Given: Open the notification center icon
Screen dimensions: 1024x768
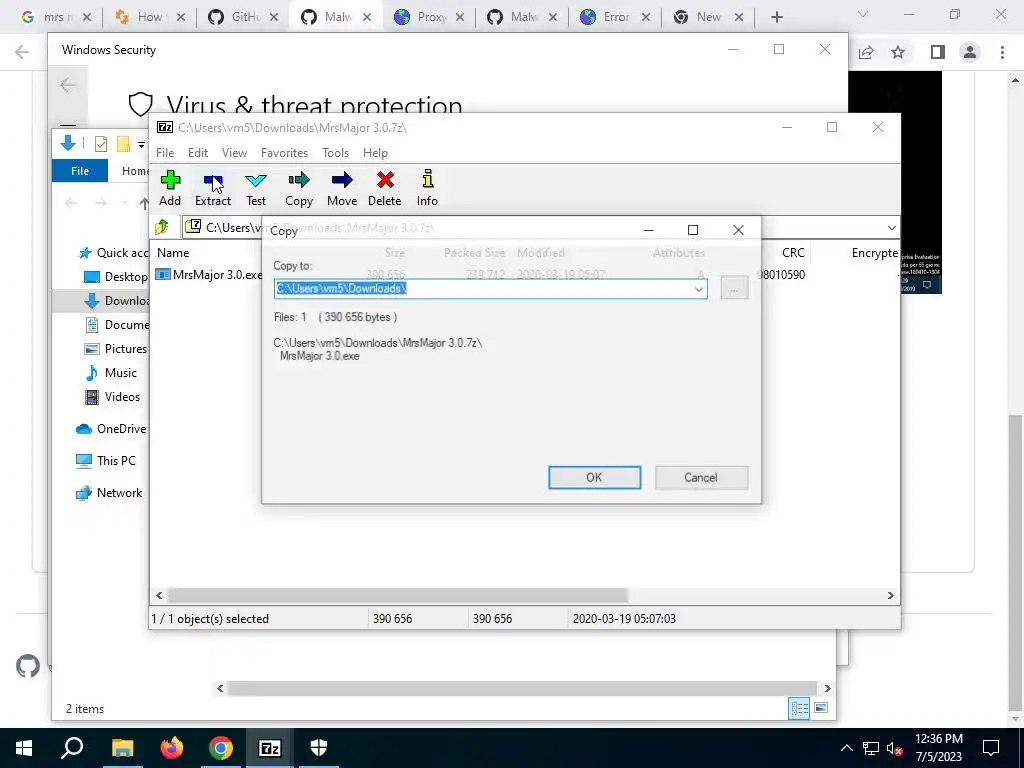Looking at the screenshot, I should pyautogui.click(x=991, y=748).
